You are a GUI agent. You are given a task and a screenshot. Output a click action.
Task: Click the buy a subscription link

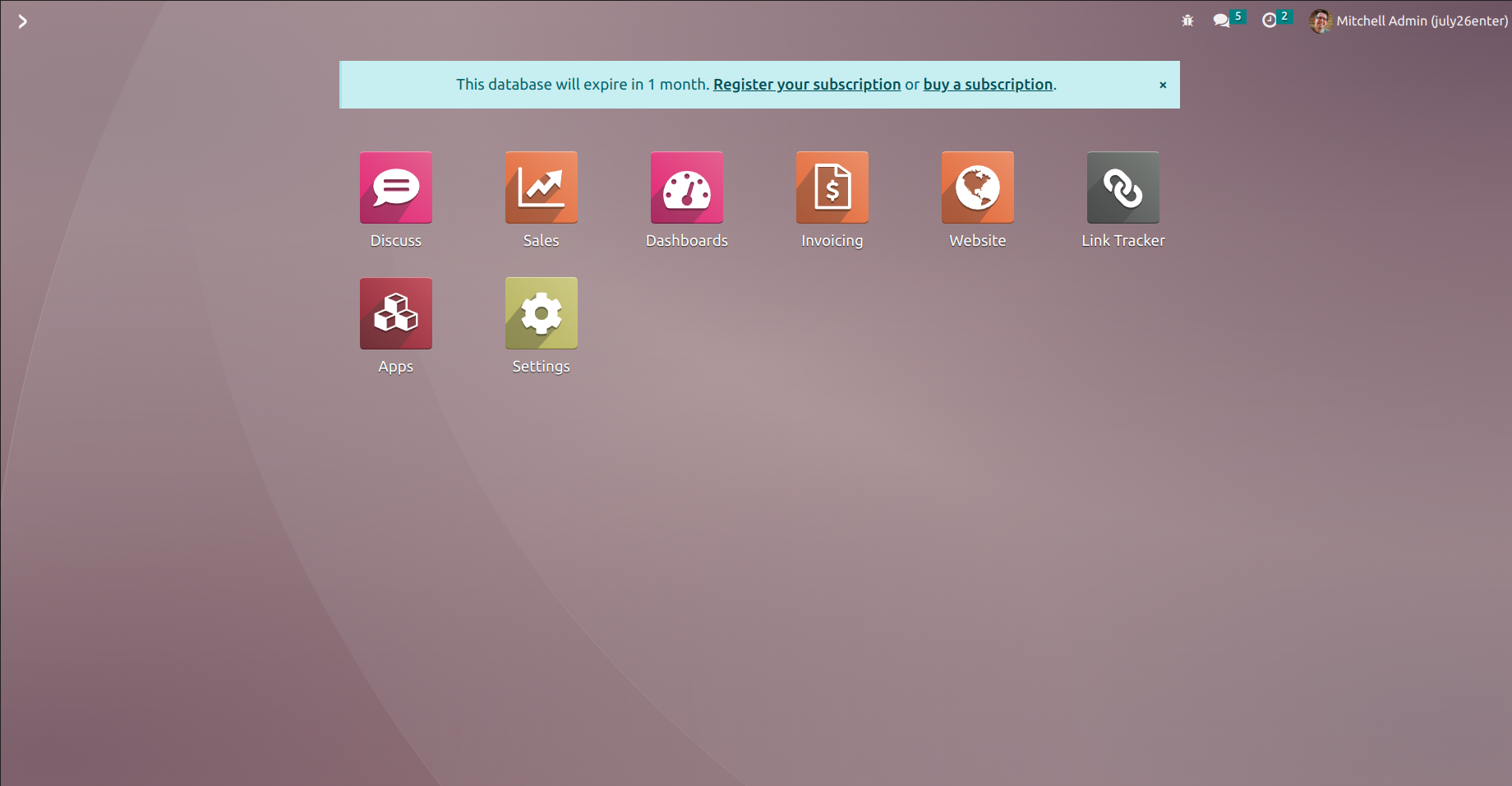[x=988, y=85]
